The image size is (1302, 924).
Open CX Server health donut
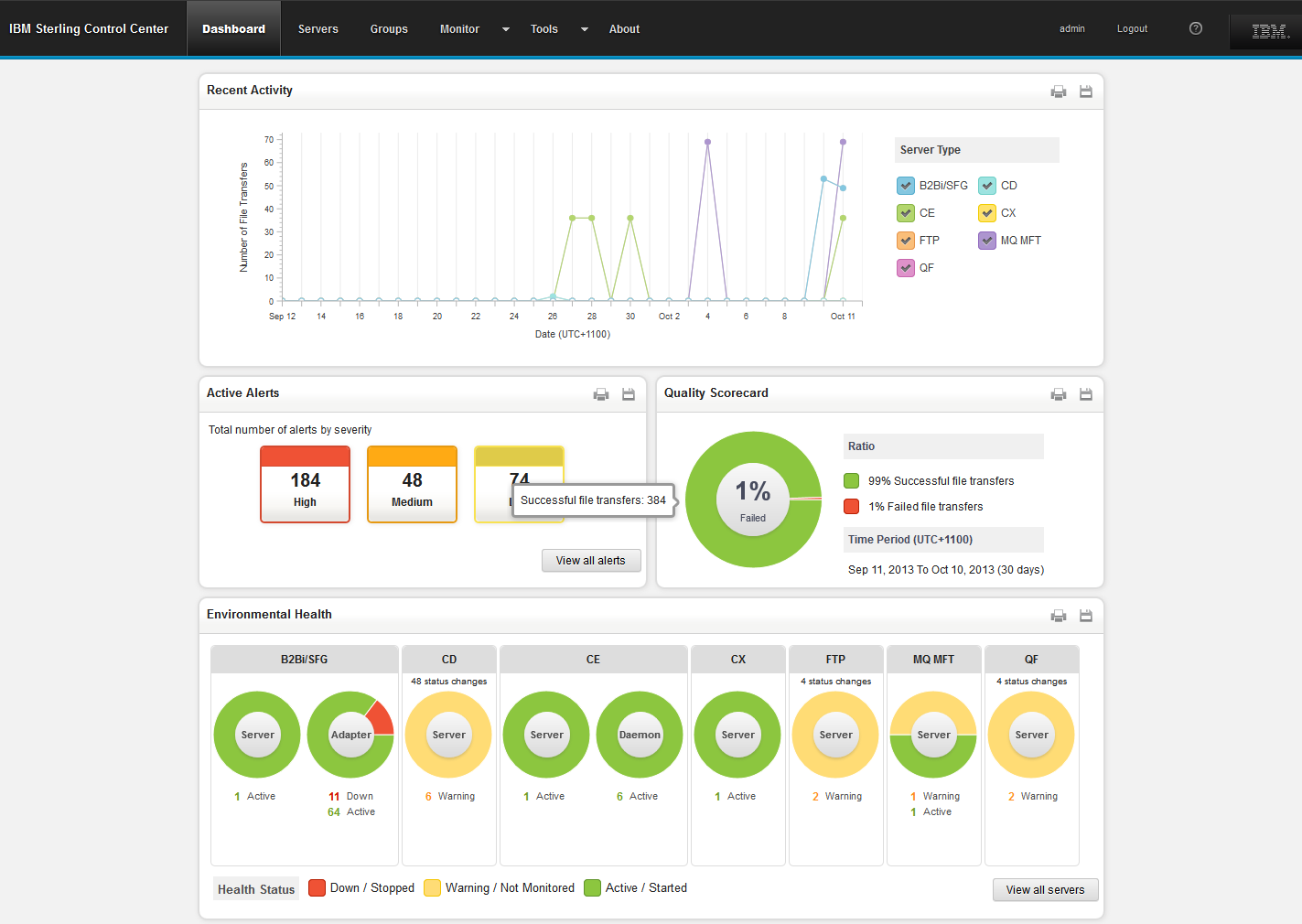point(738,735)
